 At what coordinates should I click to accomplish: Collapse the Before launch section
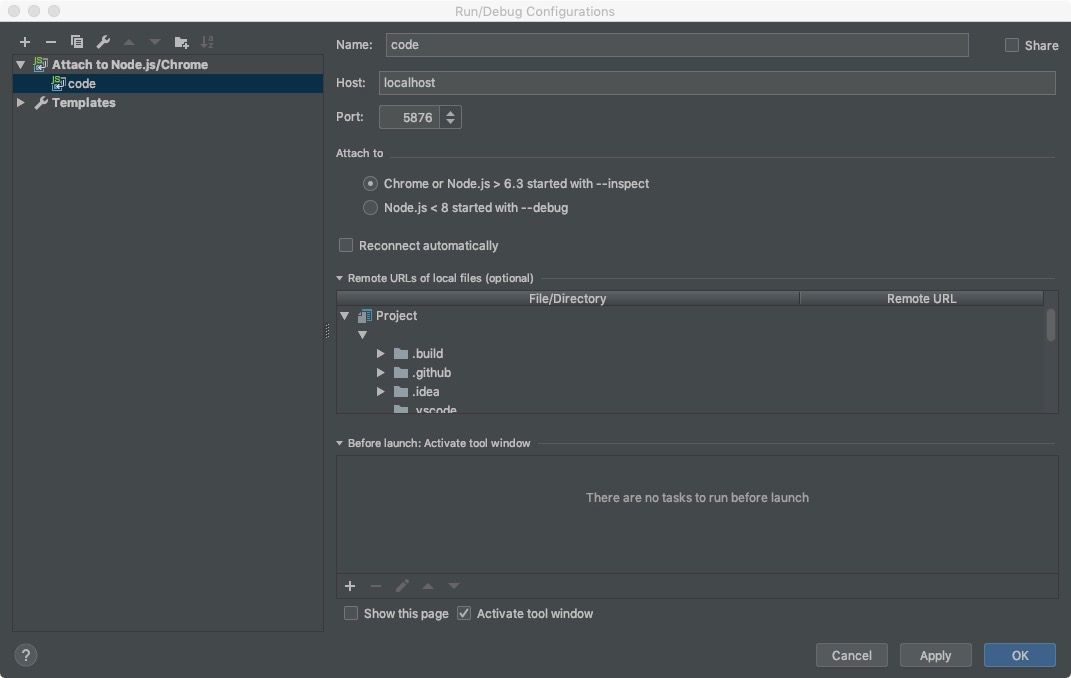(x=340, y=443)
